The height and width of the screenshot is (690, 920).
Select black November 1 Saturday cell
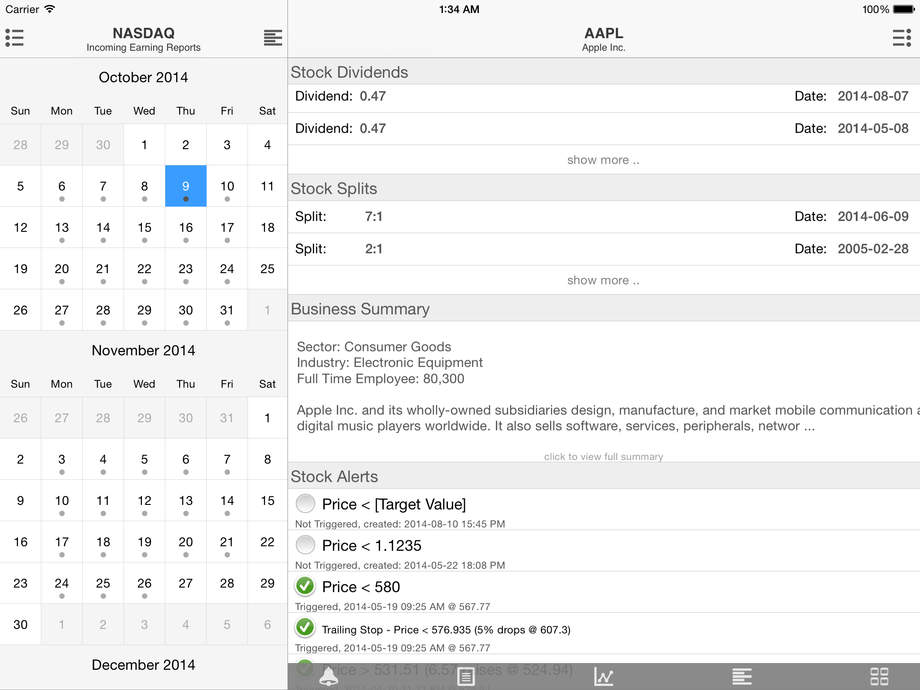coord(268,418)
